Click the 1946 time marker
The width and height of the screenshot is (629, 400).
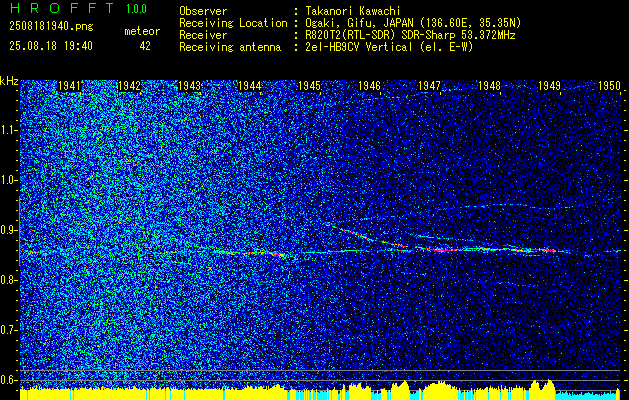coord(369,85)
